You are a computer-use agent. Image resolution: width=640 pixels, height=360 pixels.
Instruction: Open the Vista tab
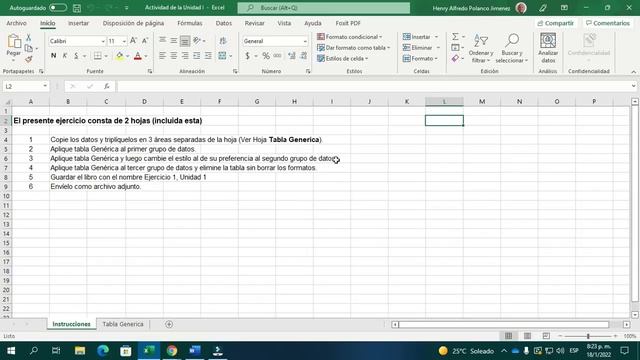tap(284, 23)
